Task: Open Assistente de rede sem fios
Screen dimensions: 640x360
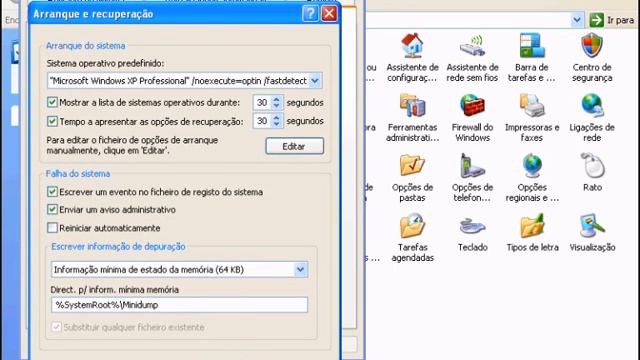Action: pos(472,45)
